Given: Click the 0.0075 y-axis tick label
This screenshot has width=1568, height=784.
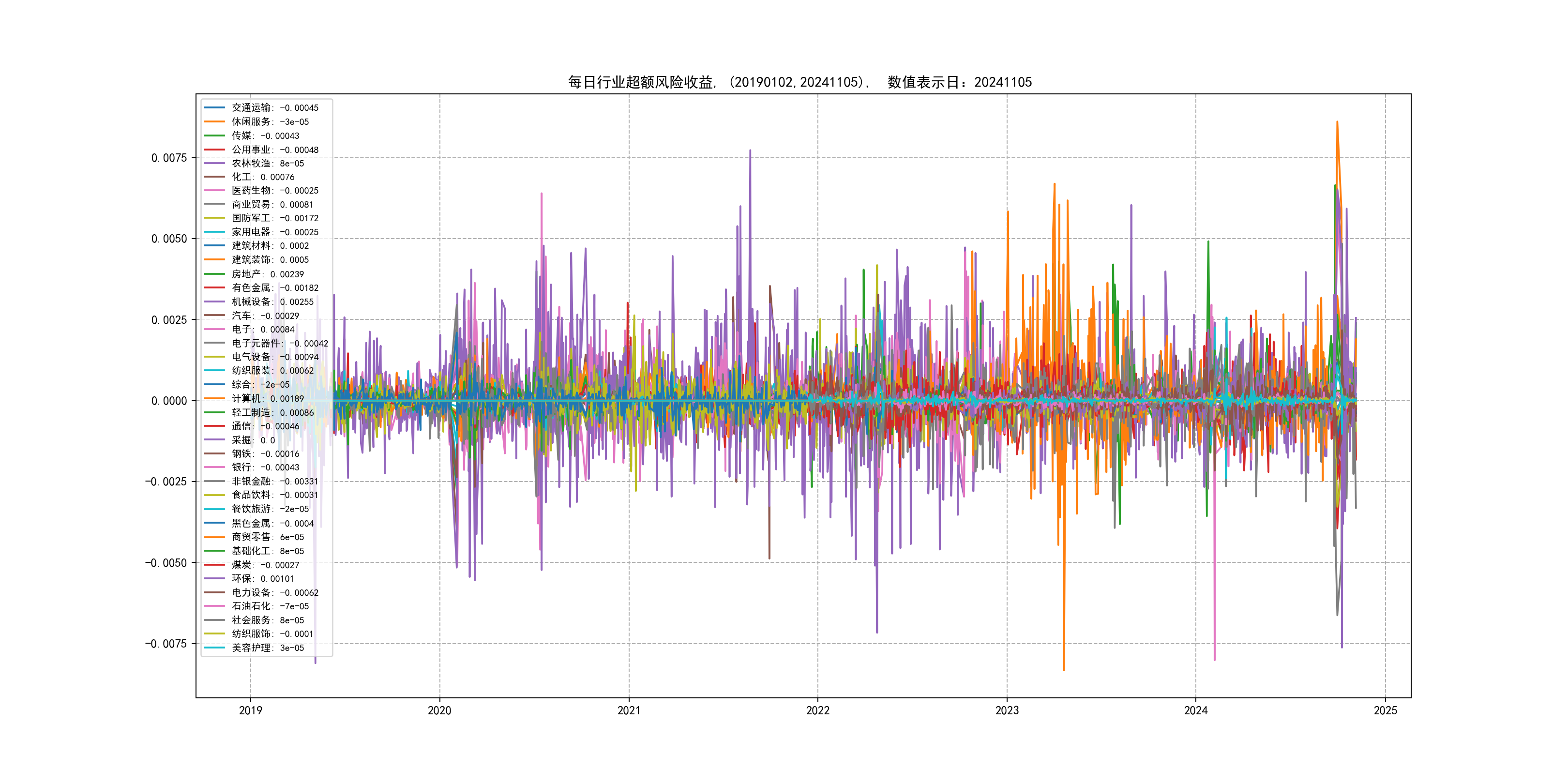Looking at the screenshot, I should tap(168, 158).
